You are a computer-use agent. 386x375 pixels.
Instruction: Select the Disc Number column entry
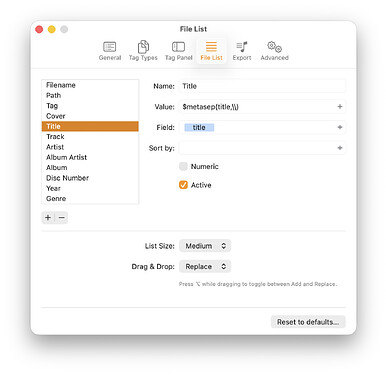coord(90,178)
